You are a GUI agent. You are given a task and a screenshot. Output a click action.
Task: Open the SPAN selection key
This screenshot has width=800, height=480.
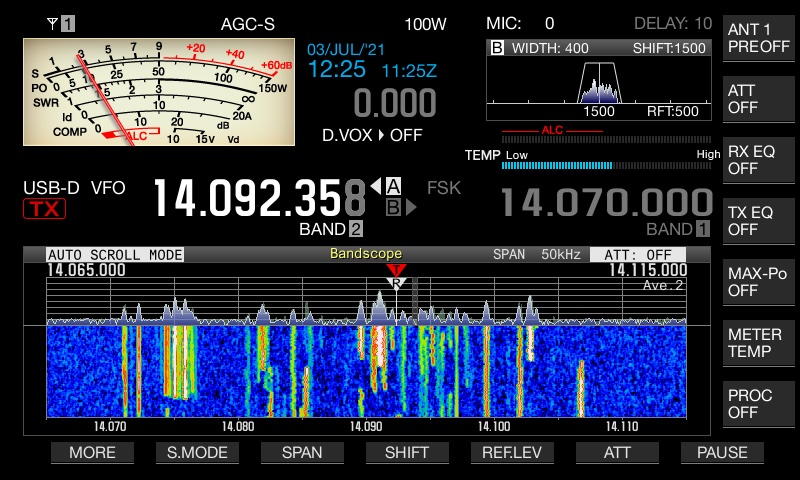click(302, 452)
